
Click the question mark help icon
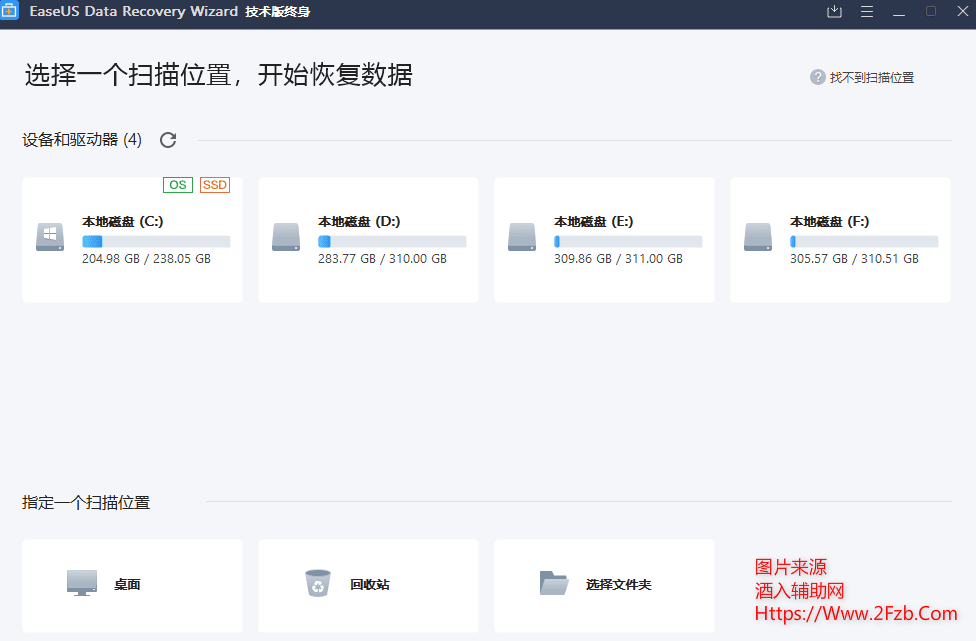click(817, 77)
